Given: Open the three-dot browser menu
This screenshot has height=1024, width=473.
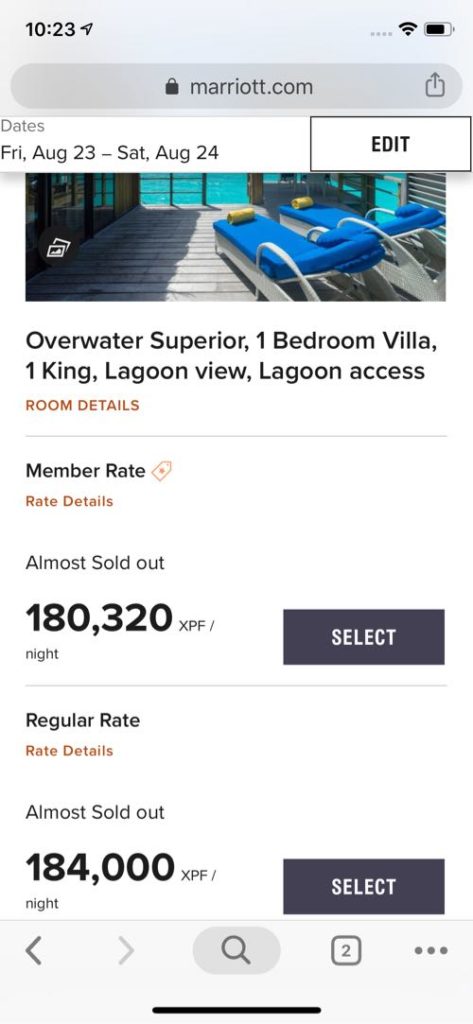Looking at the screenshot, I should click(431, 951).
